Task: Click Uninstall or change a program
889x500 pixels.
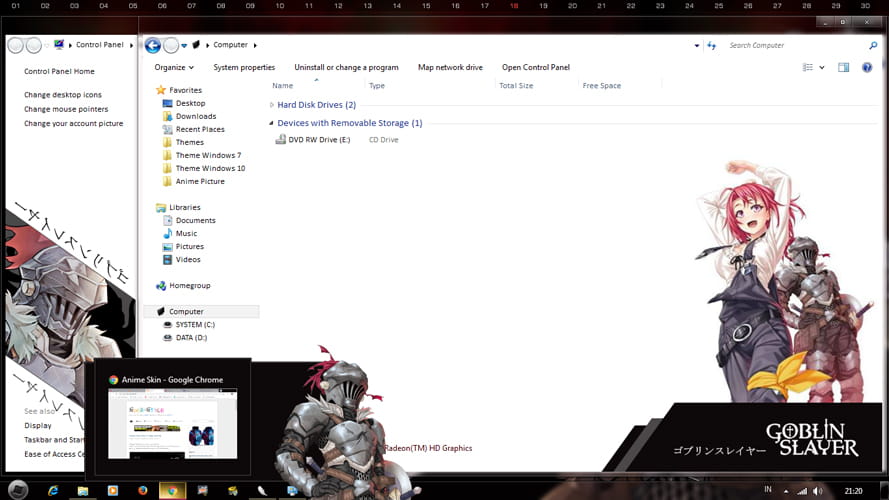Action: [x=346, y=68]
